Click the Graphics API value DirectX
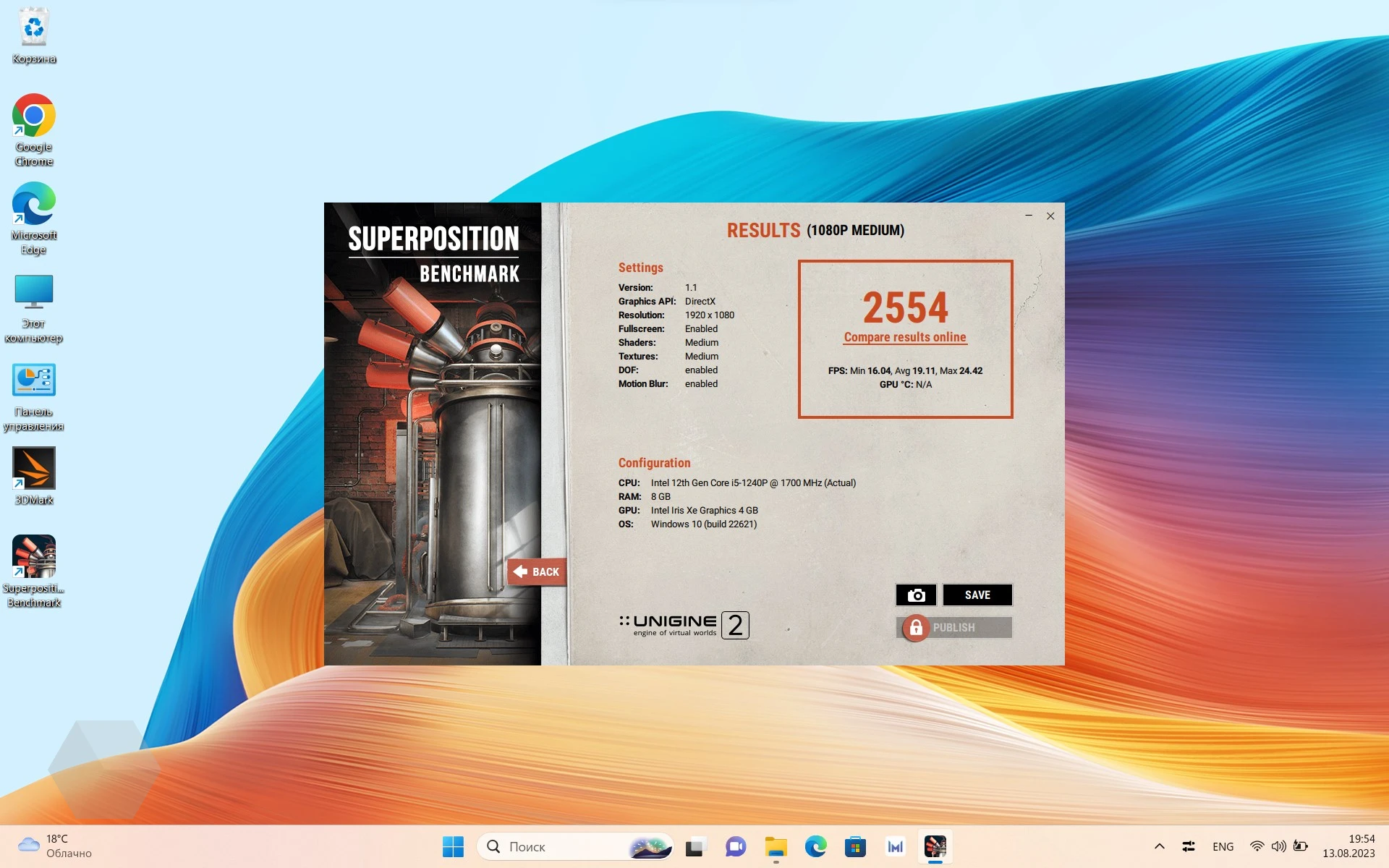1389x868 pixels. 700,301
